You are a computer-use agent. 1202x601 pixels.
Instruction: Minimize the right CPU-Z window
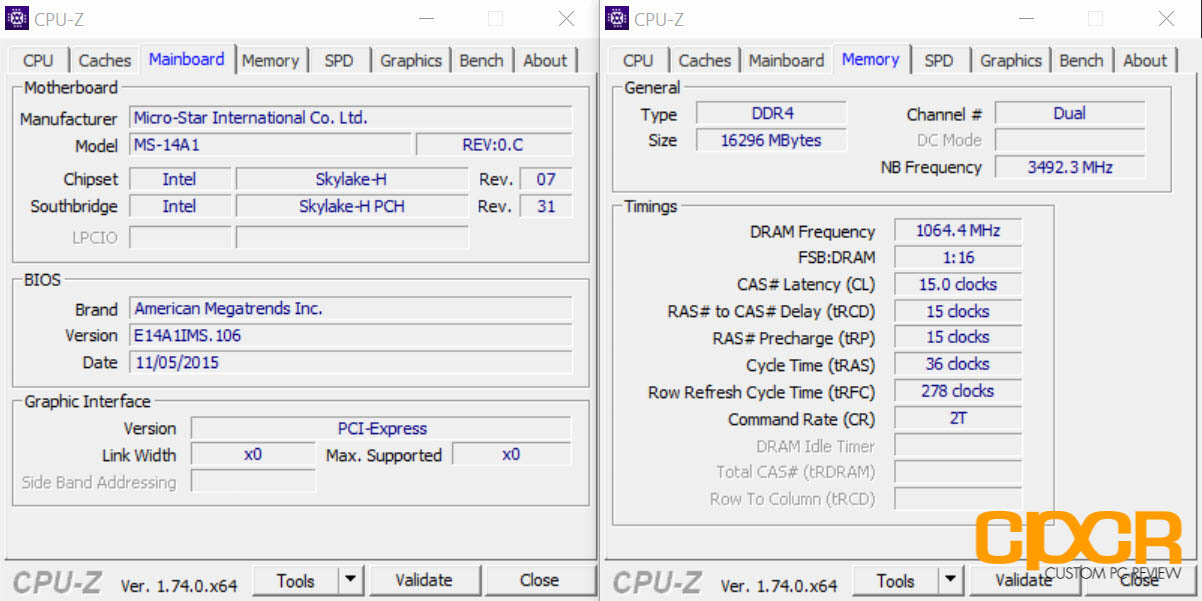[x=1027, y=18]
